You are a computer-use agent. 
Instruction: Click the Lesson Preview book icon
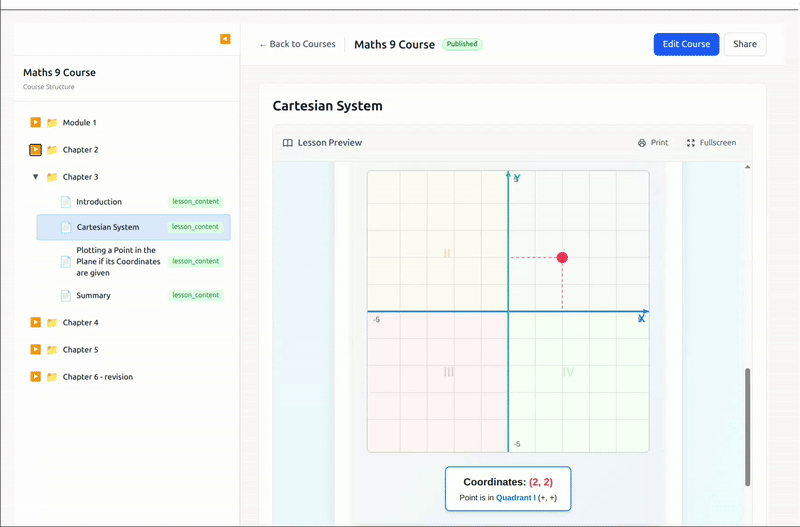coord(288,143)
